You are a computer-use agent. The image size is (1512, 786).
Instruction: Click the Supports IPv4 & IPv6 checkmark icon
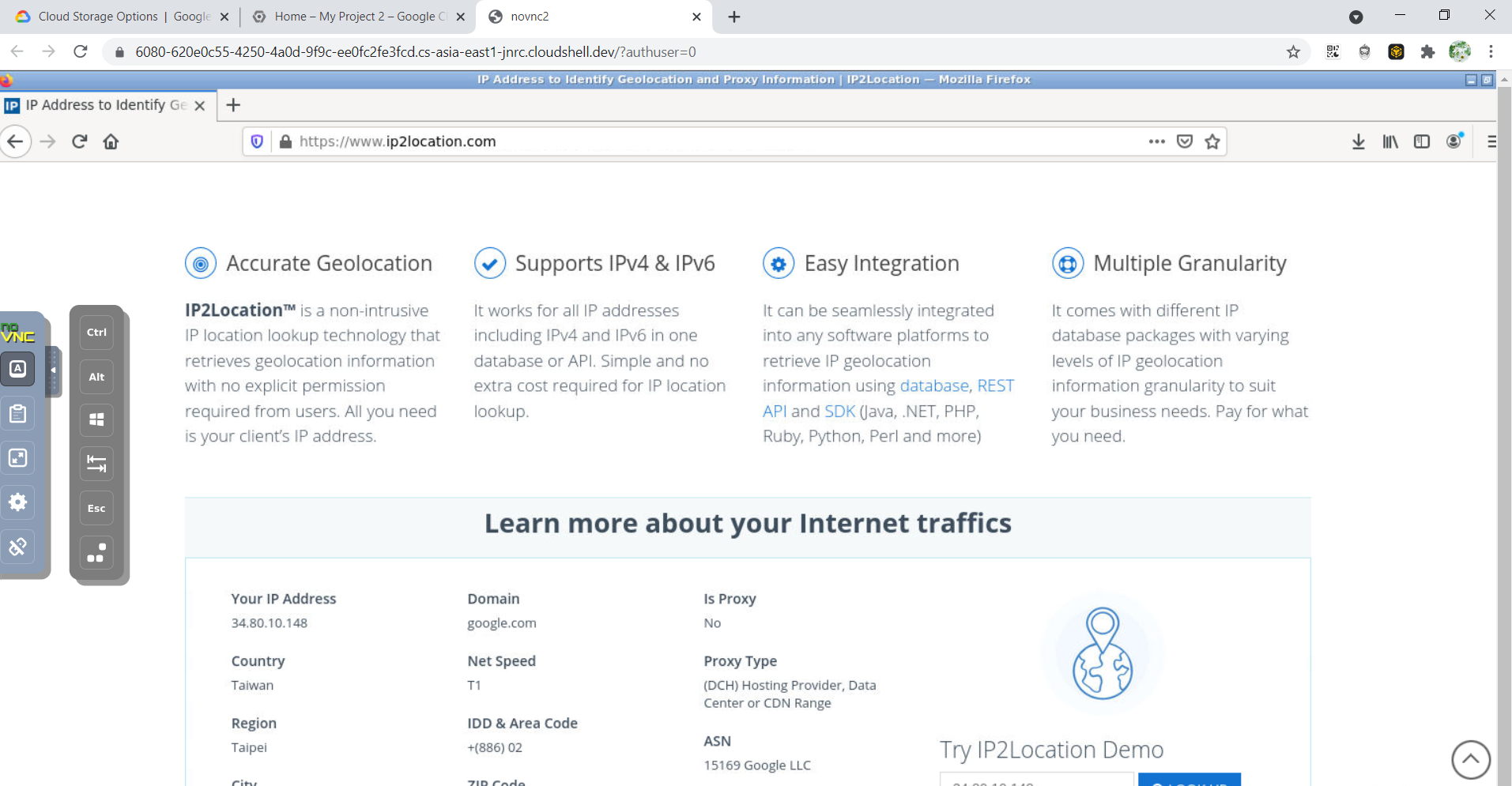tap(490, 263)
